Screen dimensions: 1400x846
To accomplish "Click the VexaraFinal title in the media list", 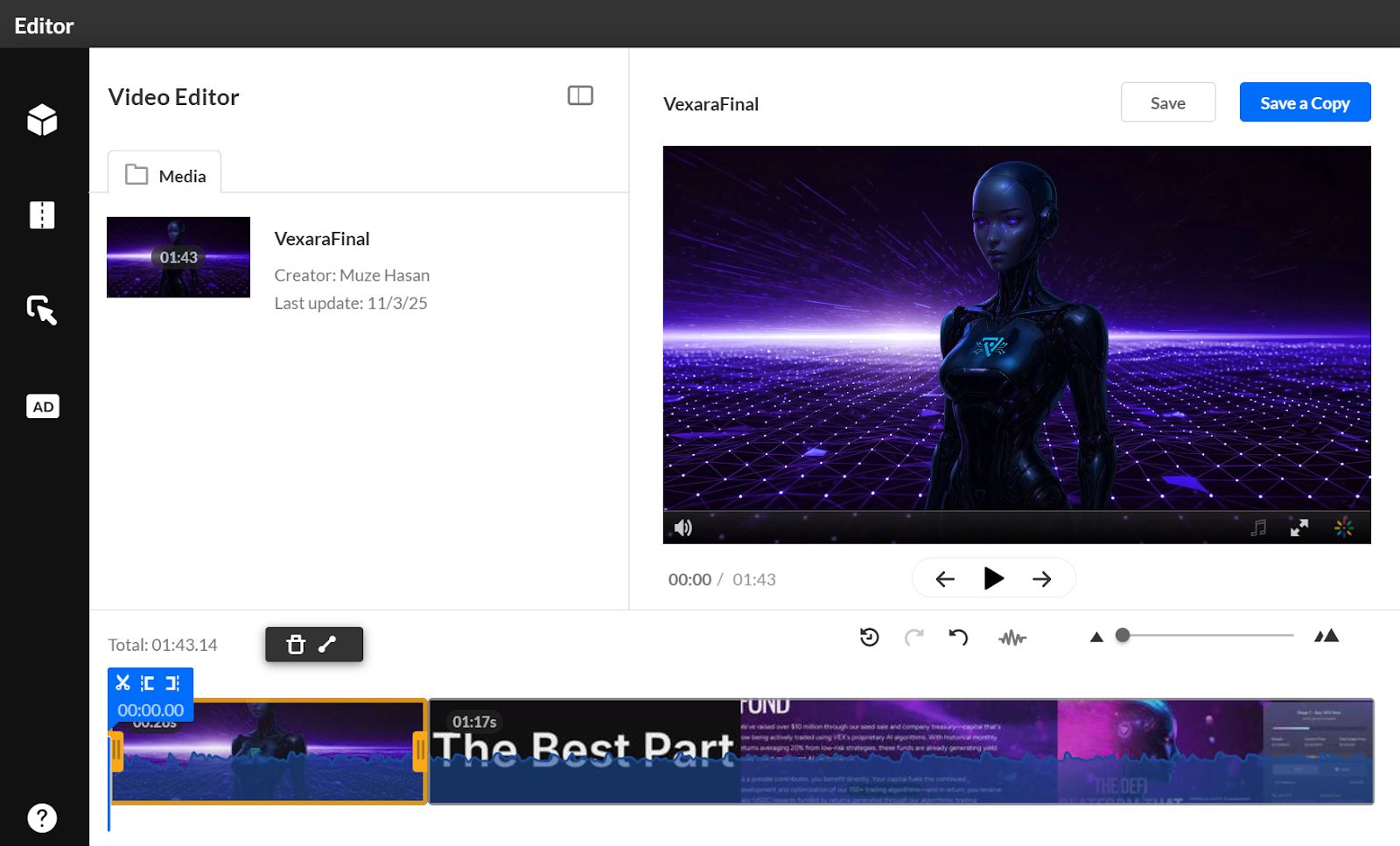I will point(322,239).
